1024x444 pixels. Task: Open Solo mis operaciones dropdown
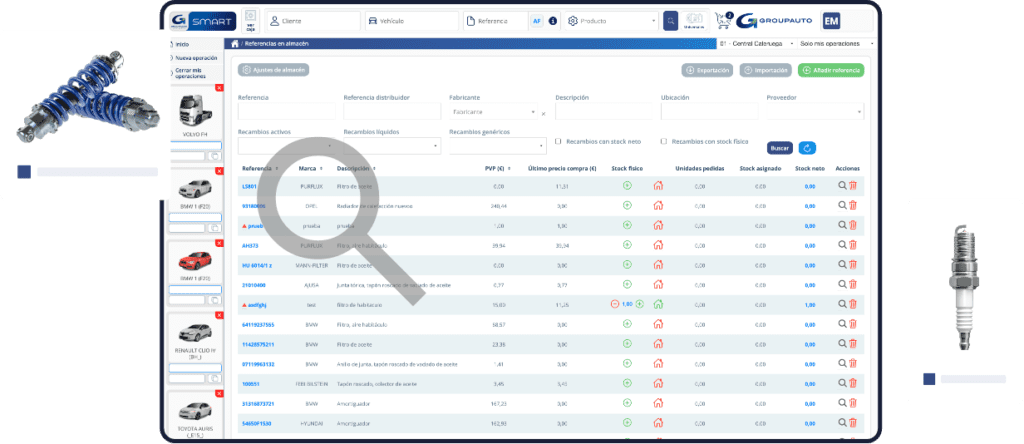coord(829,44)
